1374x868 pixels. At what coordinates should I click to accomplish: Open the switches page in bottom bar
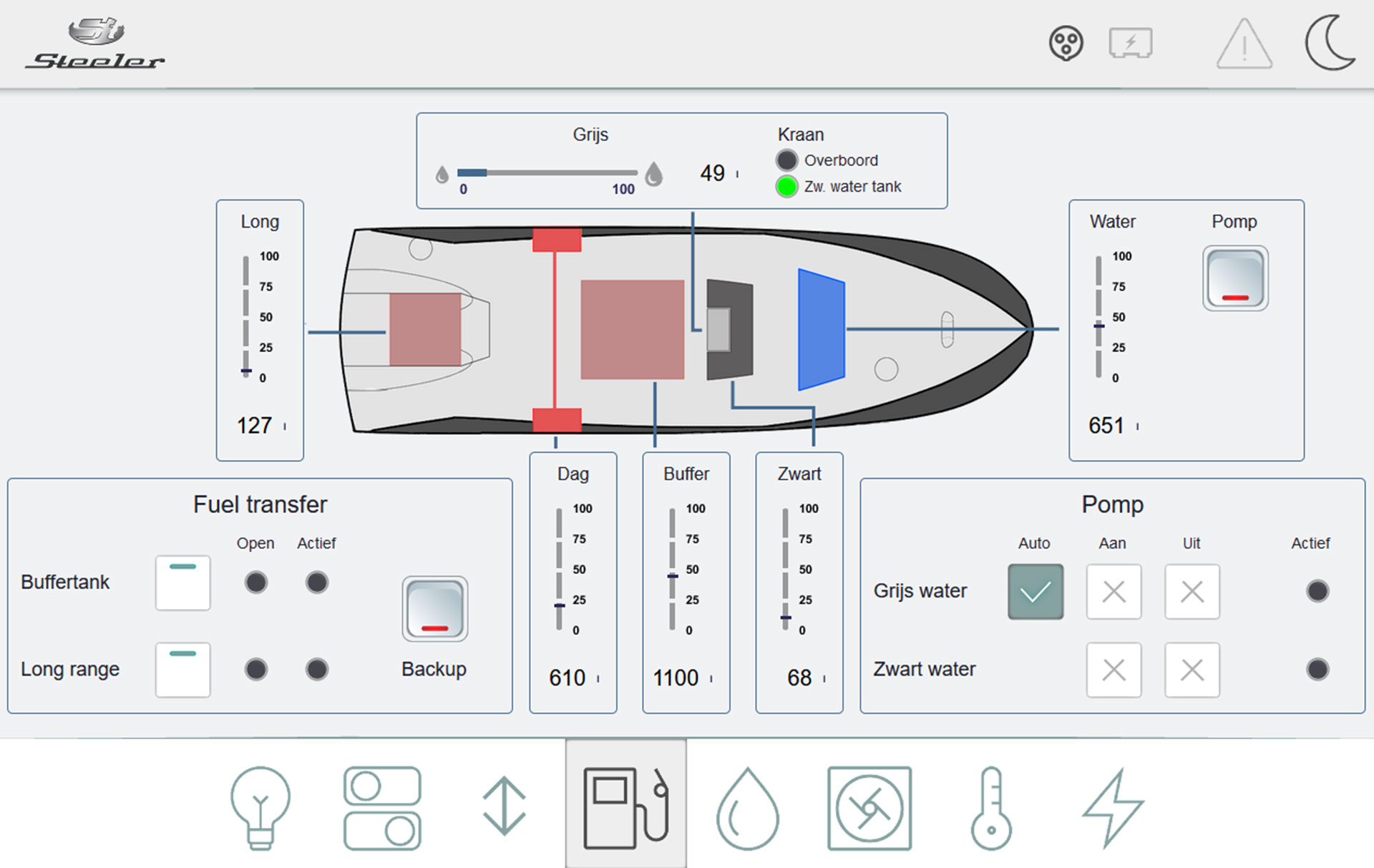click(x=382, y=809)
